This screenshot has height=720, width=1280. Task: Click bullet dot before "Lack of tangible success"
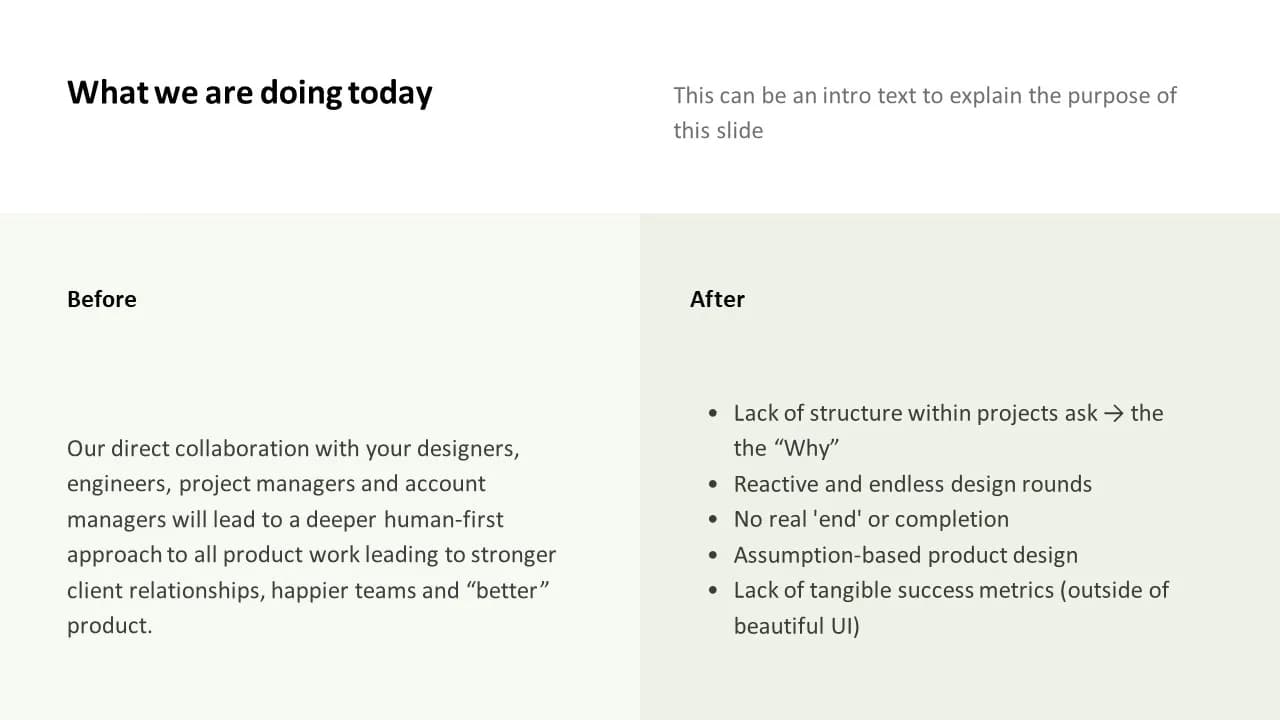coord(713,590)
